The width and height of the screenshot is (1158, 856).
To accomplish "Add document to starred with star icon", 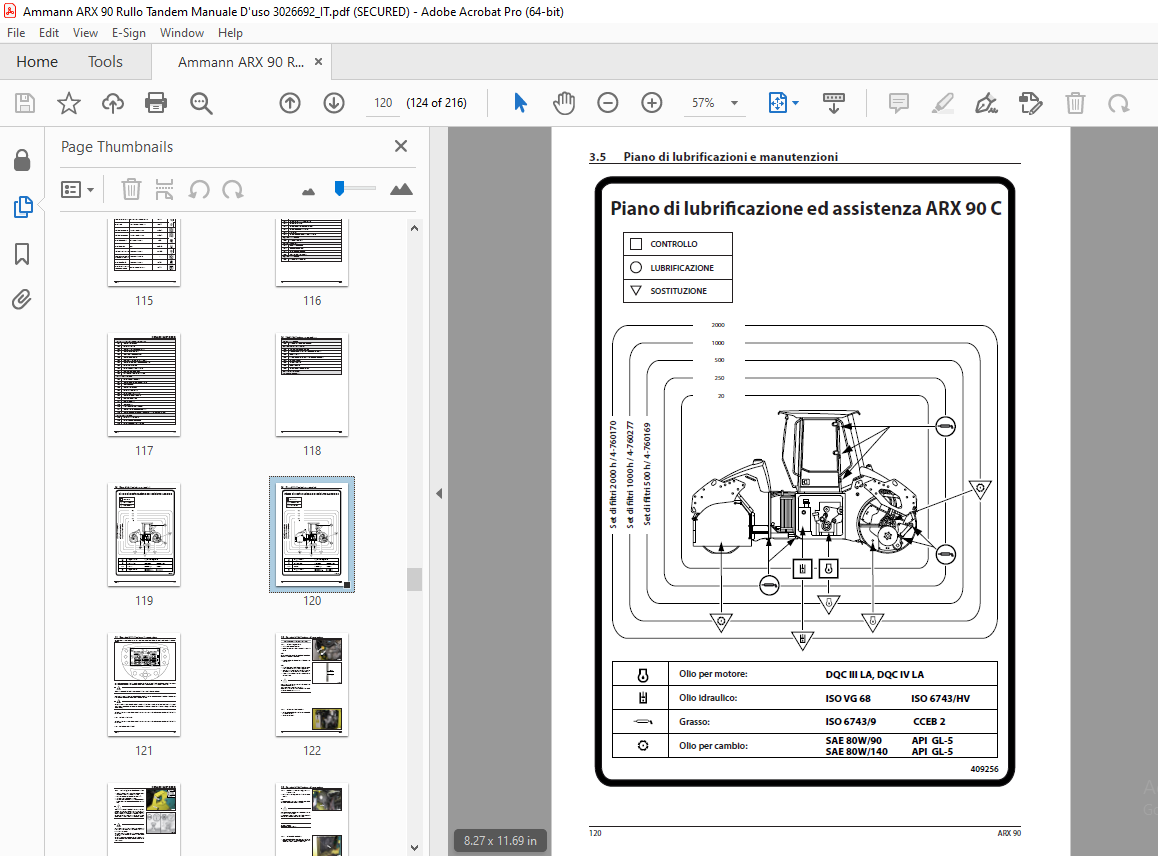I will 69,103.
